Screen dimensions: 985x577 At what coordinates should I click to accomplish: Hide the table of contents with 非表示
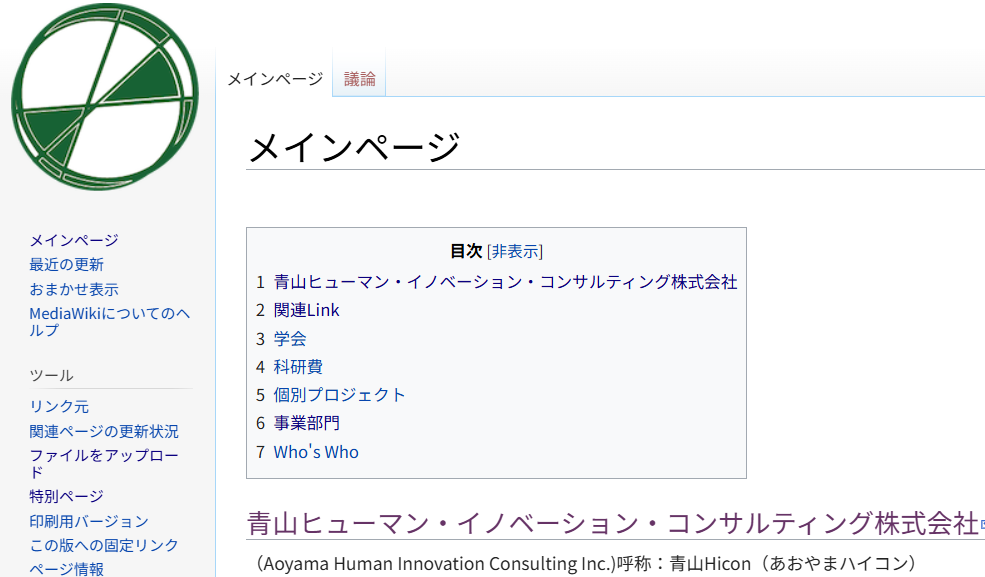[515, 251]
